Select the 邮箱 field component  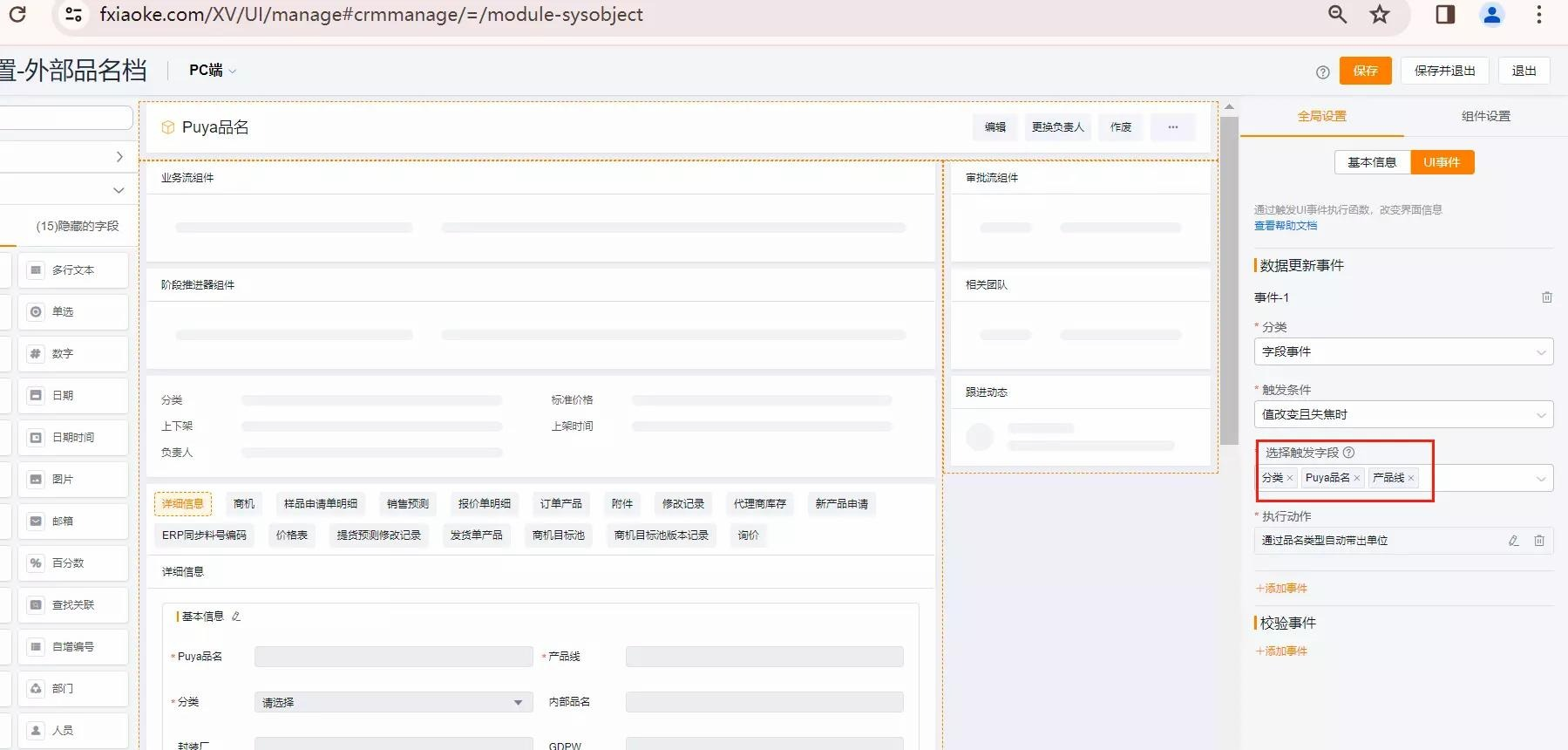73,522
